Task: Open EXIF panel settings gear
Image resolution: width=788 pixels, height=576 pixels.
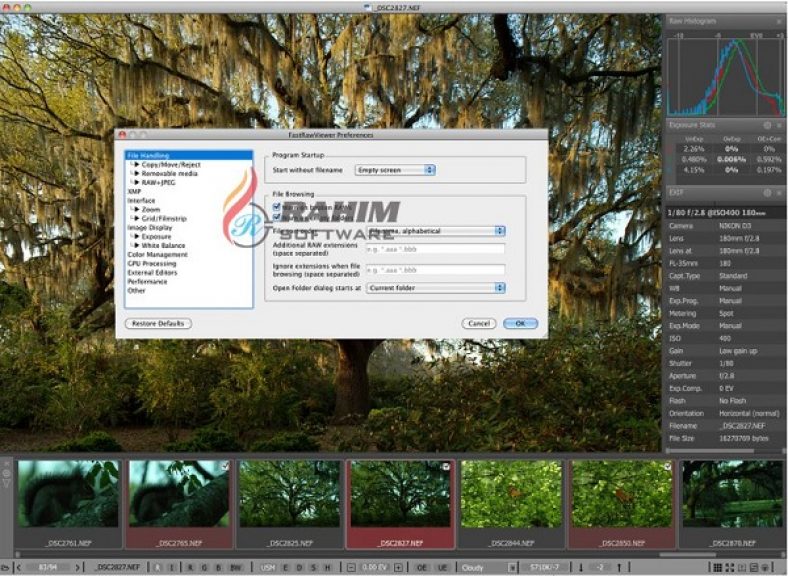Action: [x=766, y=192]
